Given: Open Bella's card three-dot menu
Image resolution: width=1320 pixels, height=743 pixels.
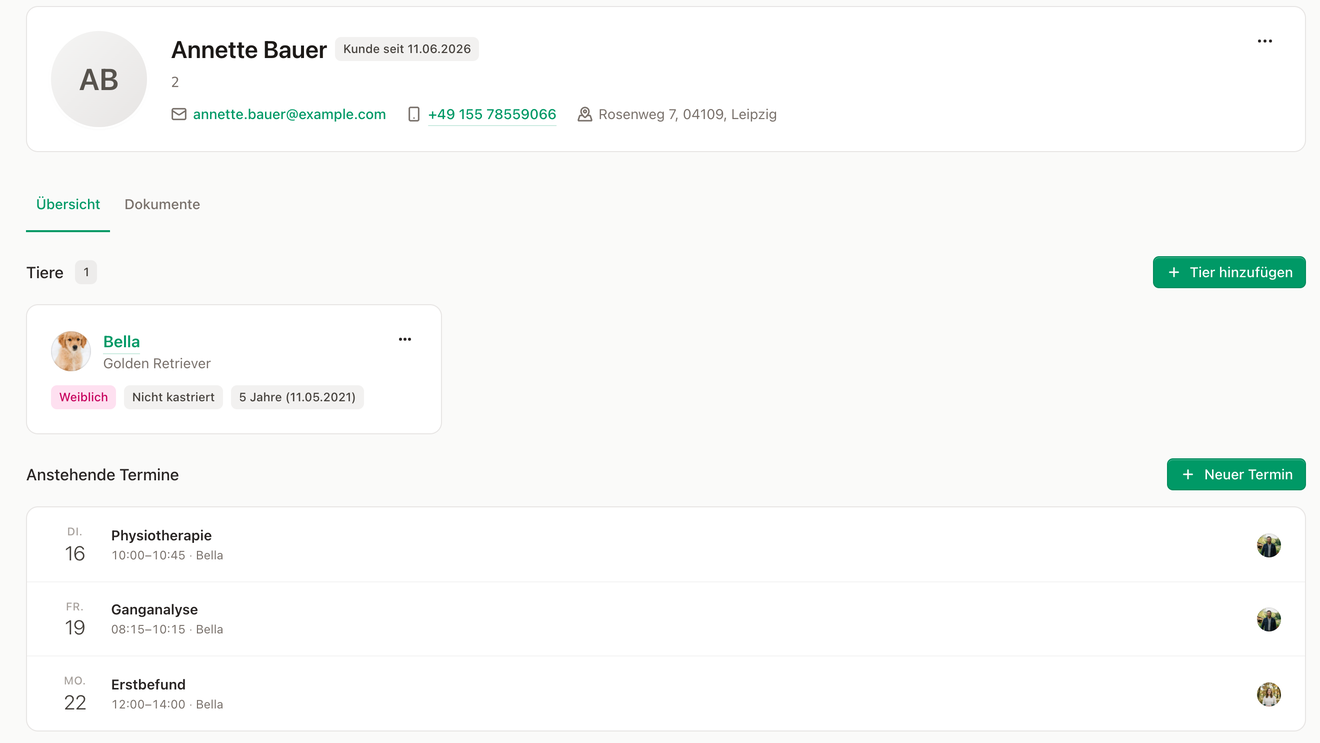Looking at the screenshot, I should coord(405,339).
